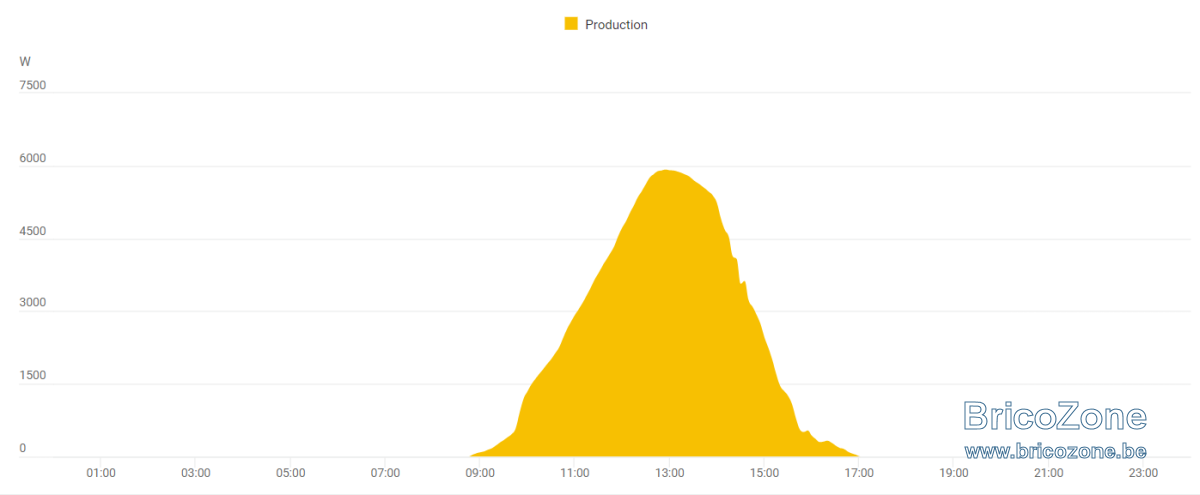Click the 3000 value on the W axis
1200x495 pixels.
point(33,303)
